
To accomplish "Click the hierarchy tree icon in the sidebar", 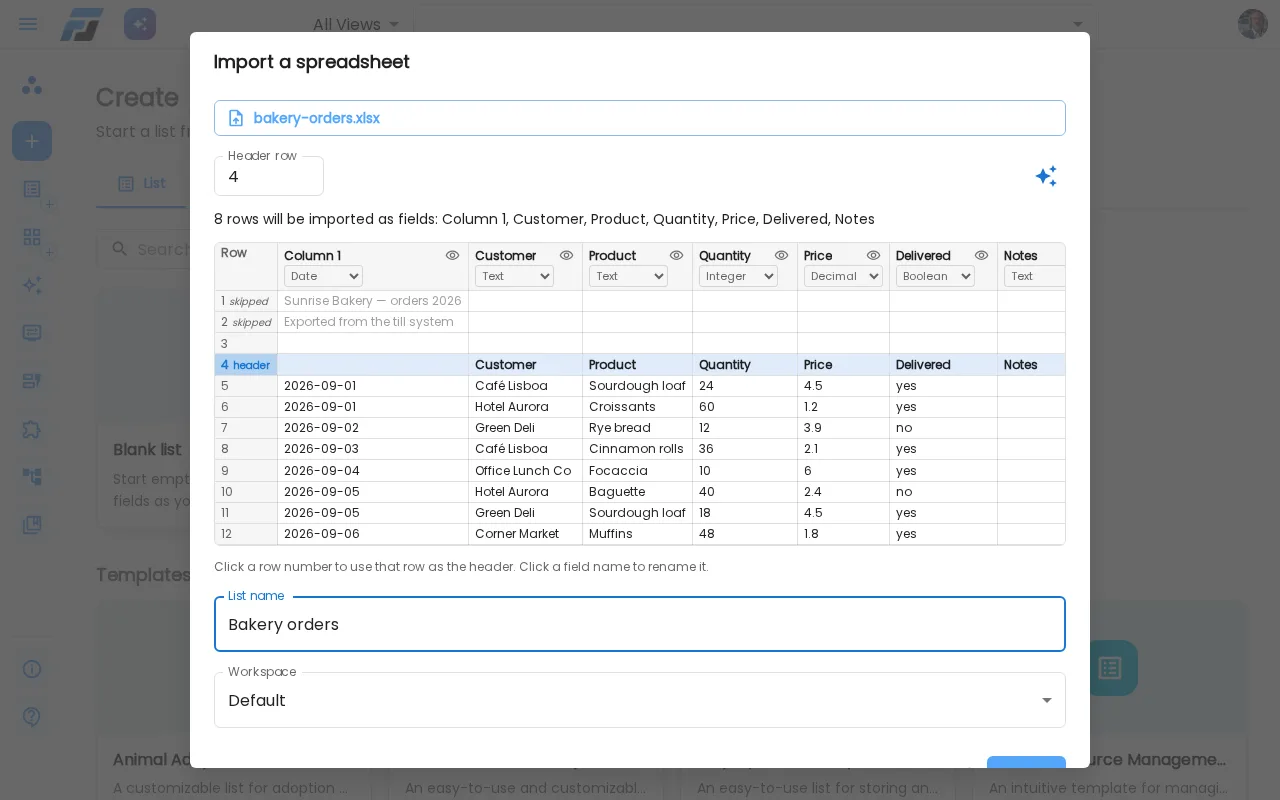I will 32,477.
